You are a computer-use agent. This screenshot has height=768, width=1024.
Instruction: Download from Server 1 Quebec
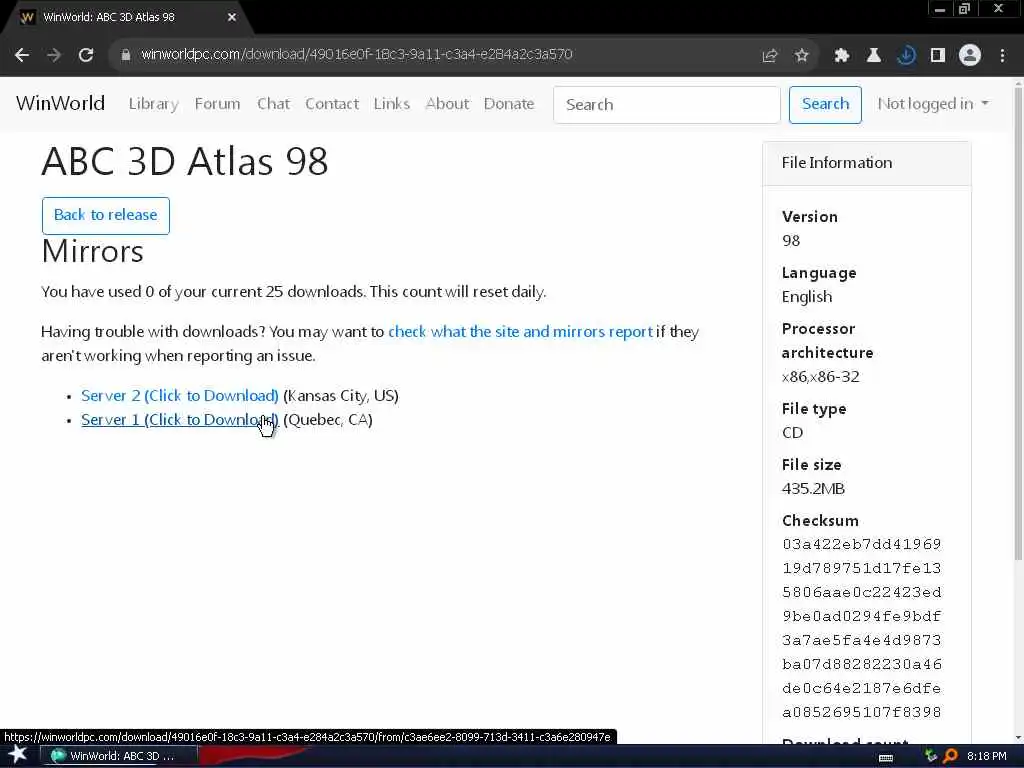tap(180, 420)
